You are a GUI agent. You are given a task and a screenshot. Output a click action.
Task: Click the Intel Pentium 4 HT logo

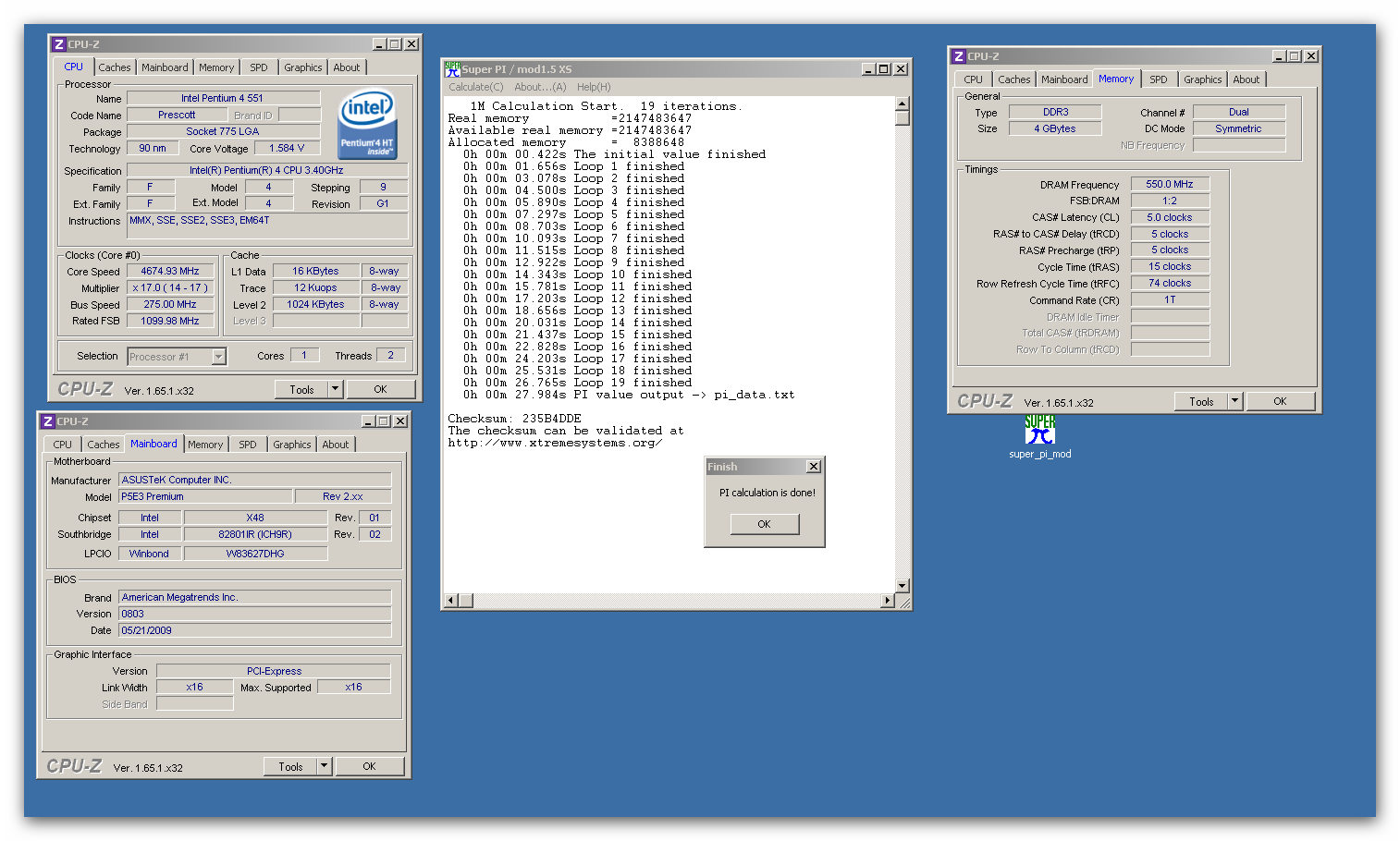pyautogui.click(x=367, y=125)
